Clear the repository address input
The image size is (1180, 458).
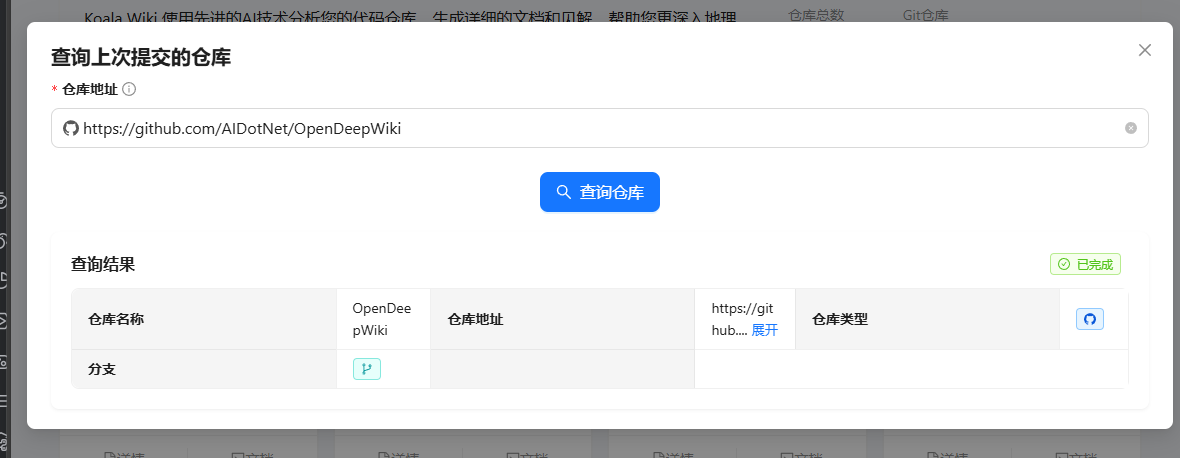pyautogui.click(x=1130, y=129)
